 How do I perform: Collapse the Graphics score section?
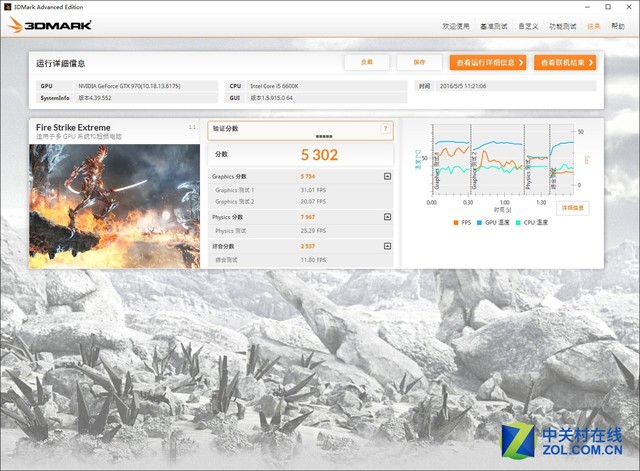(x=387, y=177)
